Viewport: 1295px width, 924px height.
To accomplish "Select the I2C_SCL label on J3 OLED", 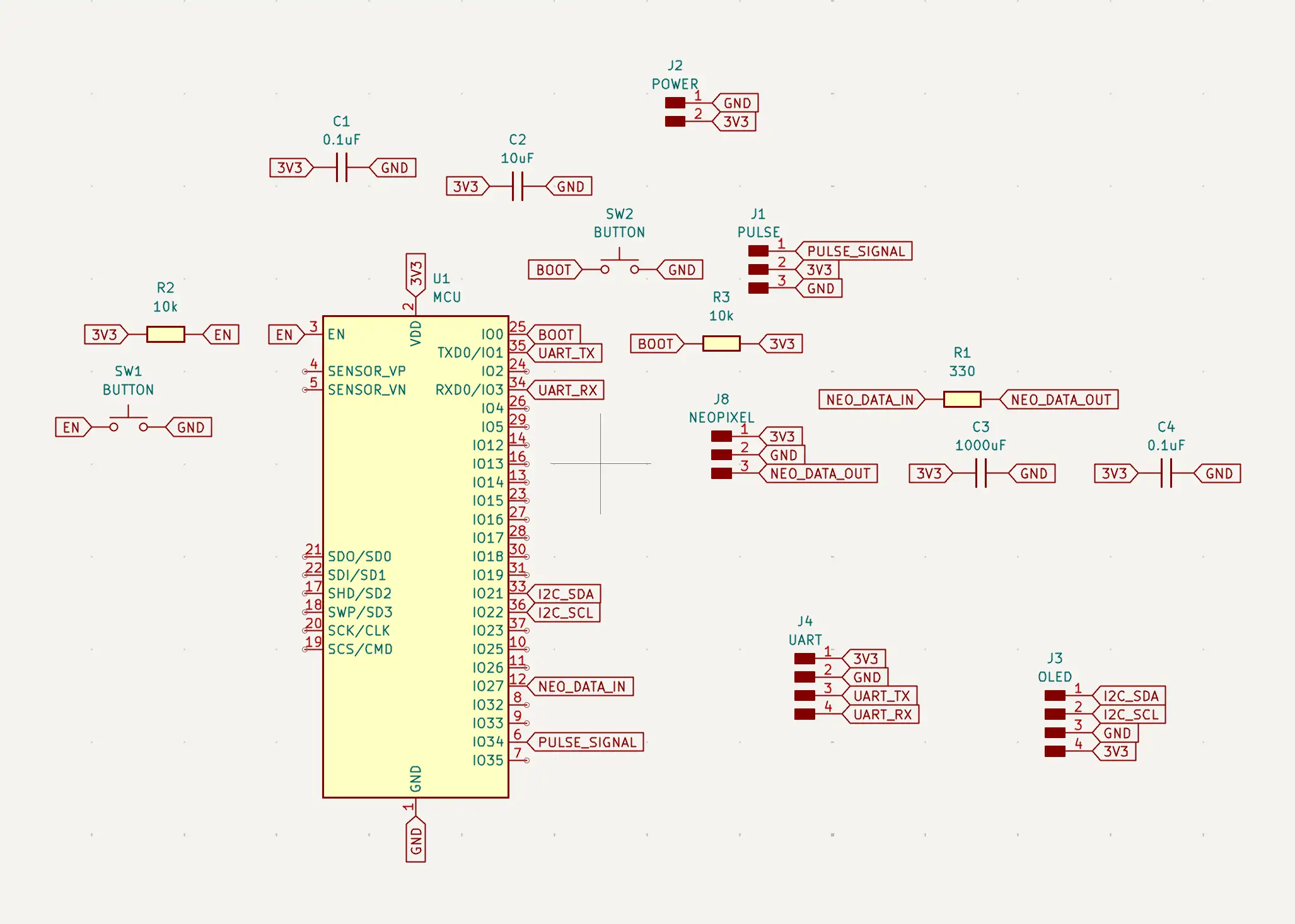I will pos(1129,715).
